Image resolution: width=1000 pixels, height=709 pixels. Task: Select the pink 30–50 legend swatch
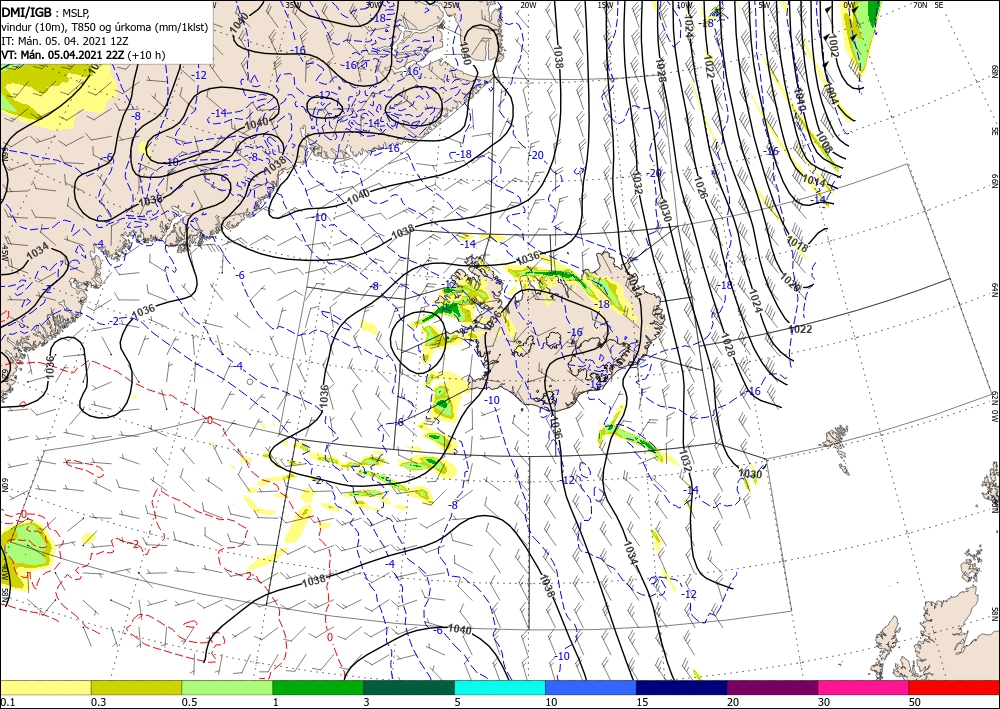864,687
